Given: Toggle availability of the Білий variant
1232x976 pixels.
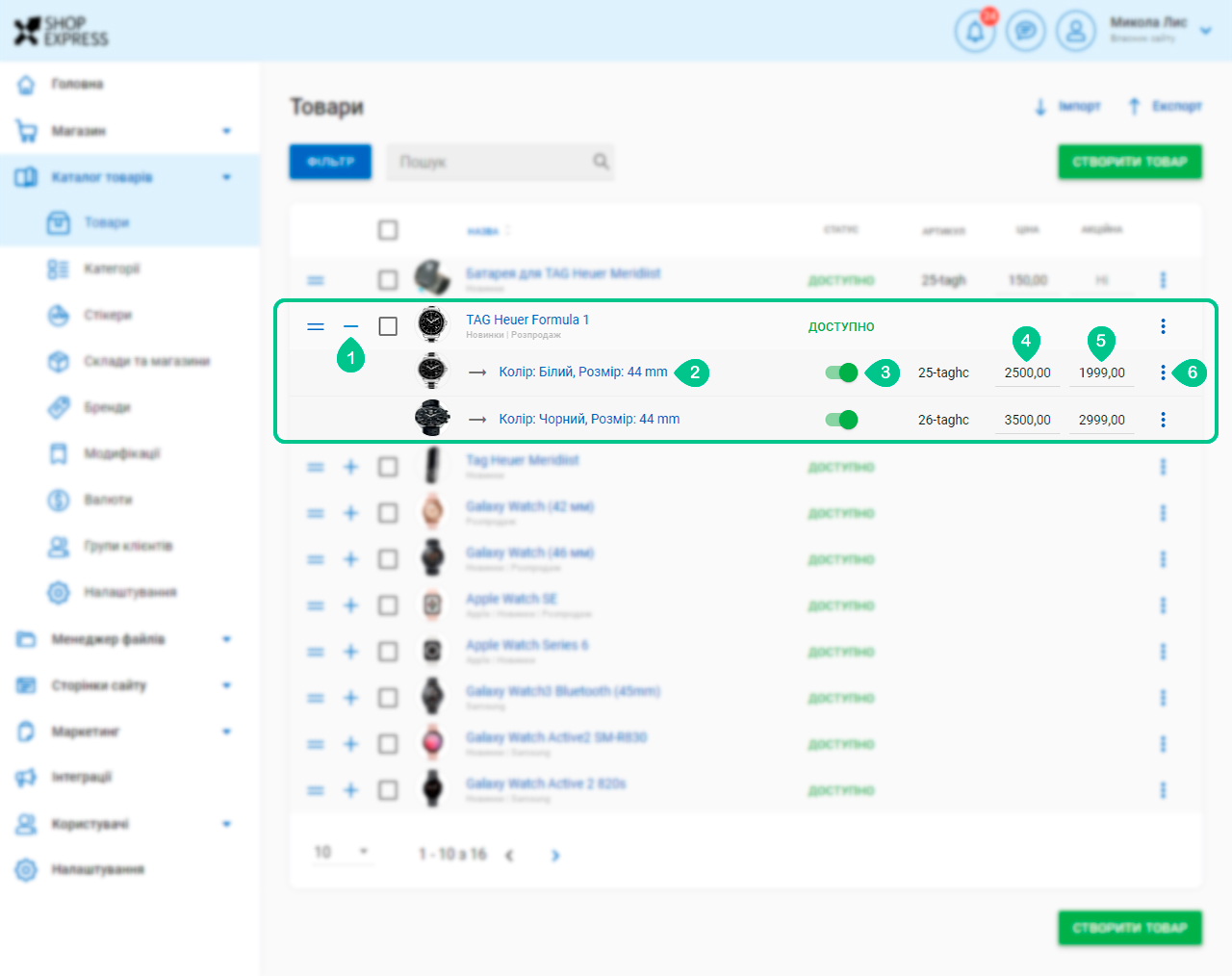Looking at the screenshot, I should pyautogui.click(x=841, y=372).
